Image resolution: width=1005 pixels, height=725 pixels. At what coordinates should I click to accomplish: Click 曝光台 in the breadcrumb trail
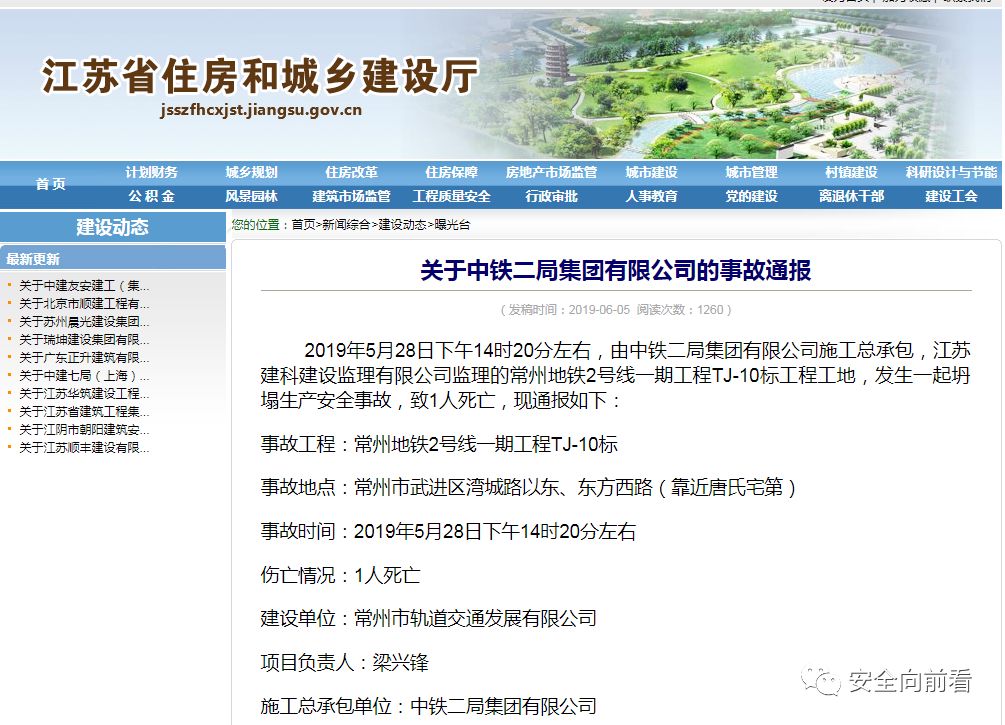tap(452, 225)
